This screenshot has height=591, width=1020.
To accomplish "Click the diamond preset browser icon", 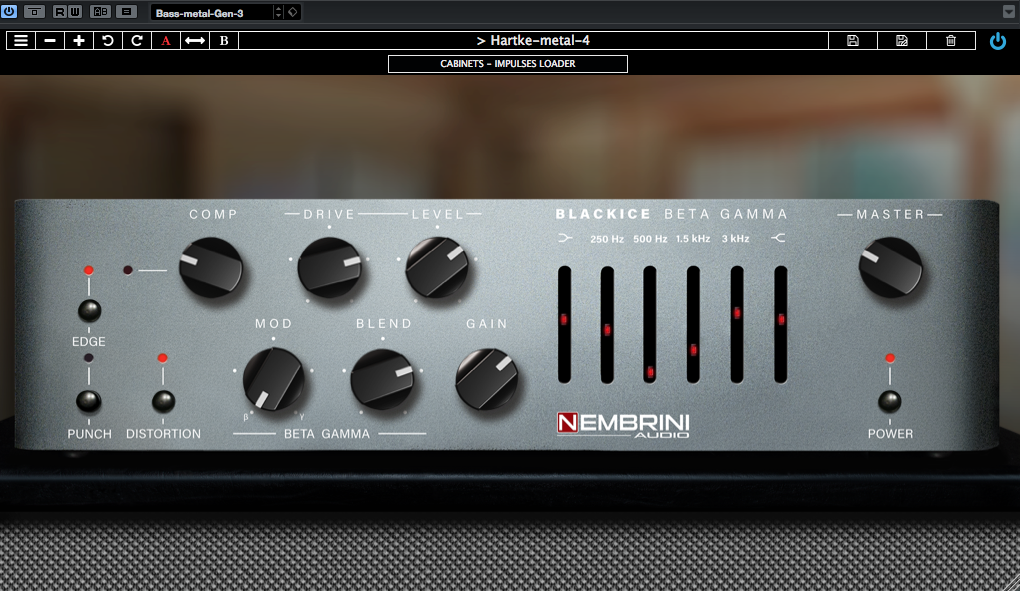I will pyautogui.click(x=293, y=12).
